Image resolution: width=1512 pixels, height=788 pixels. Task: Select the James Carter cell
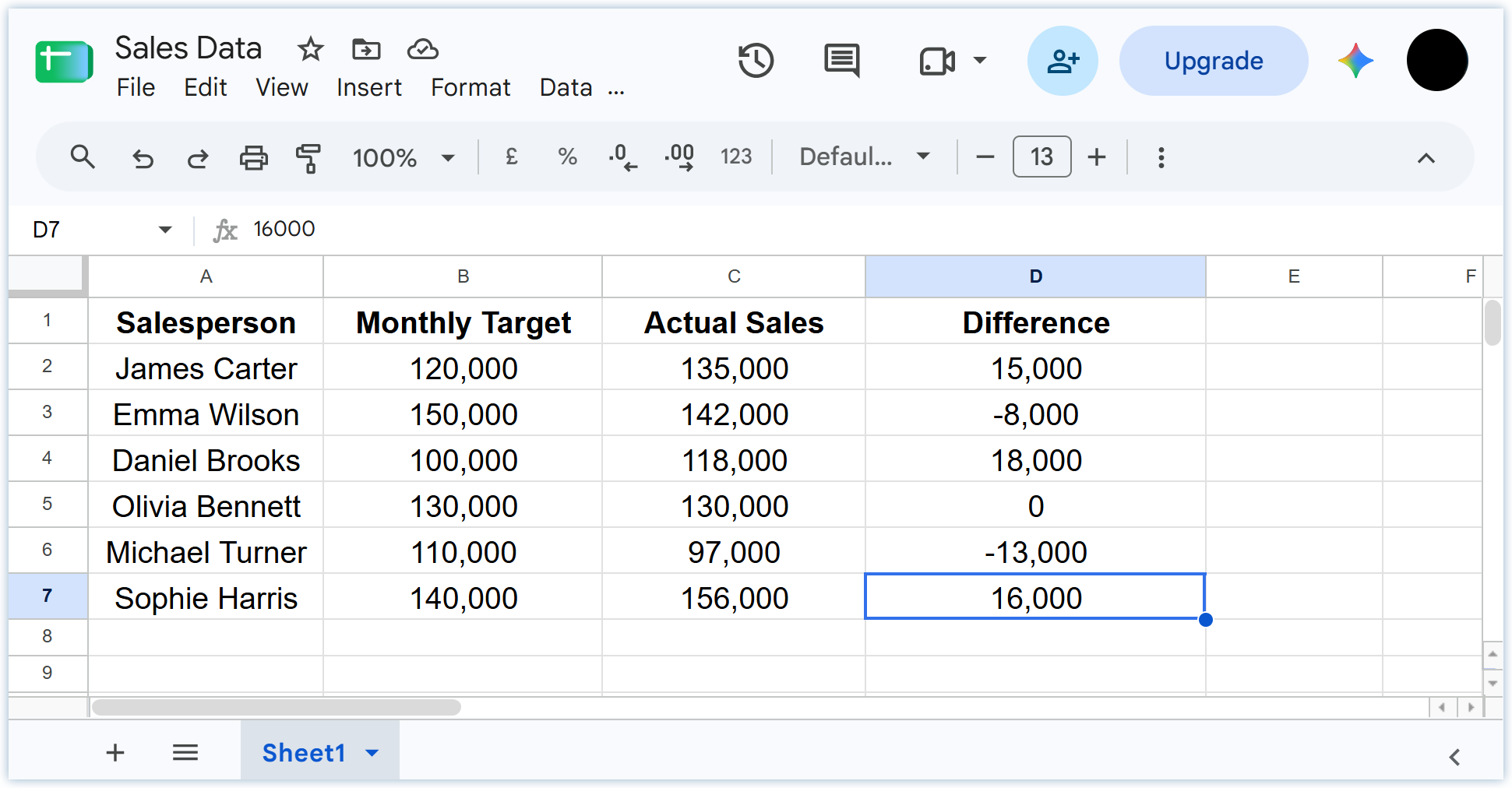click(206, 368)
